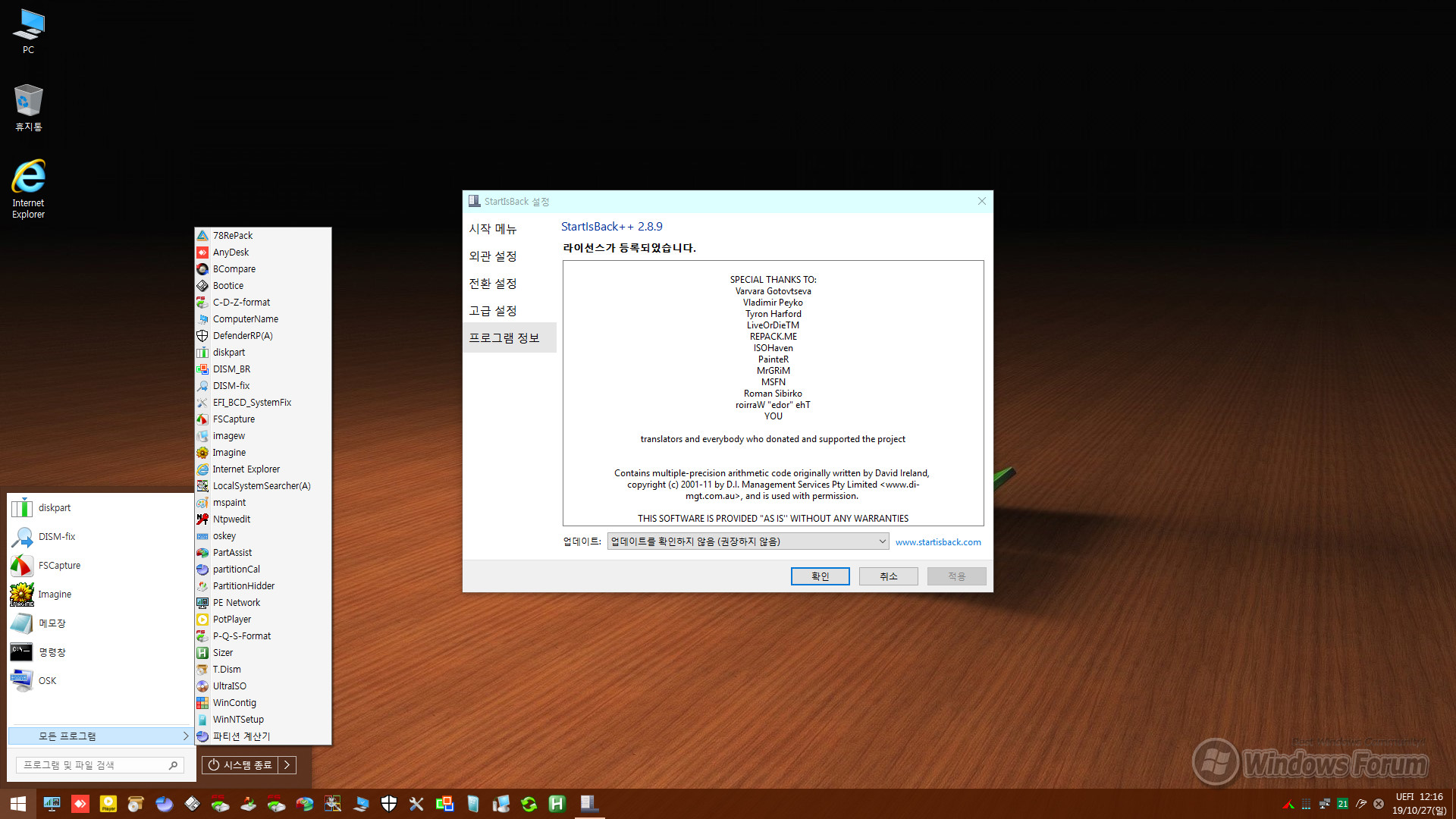The width and height of the screenshot is (1456, 819).
Task: Click the PotPlayer icon in programs list
Action: 202,620
